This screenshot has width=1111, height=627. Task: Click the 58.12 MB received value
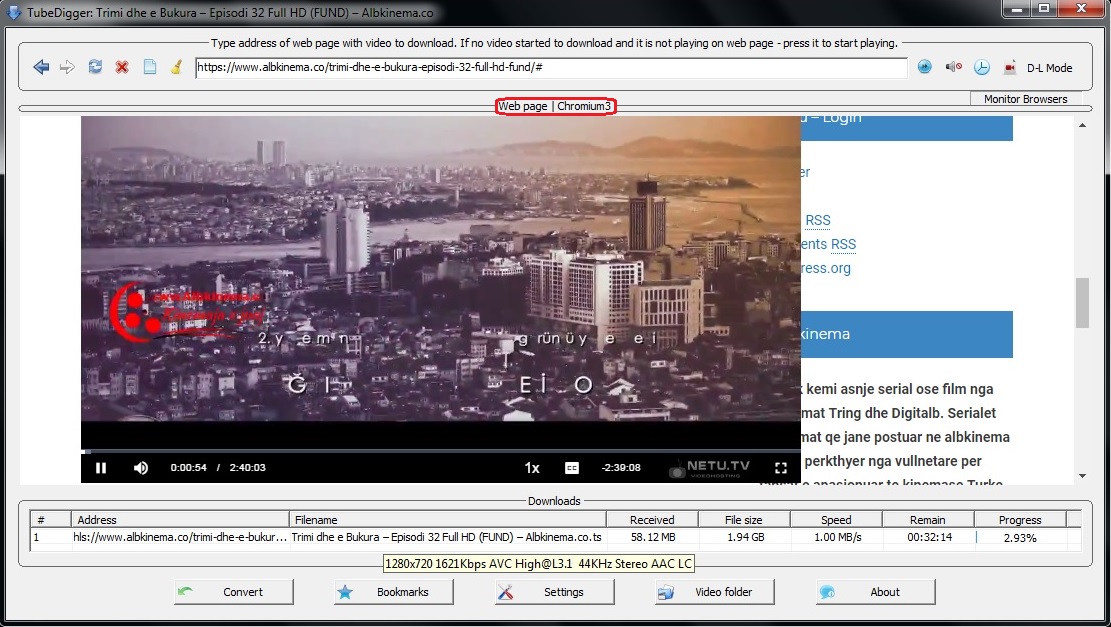653,538
